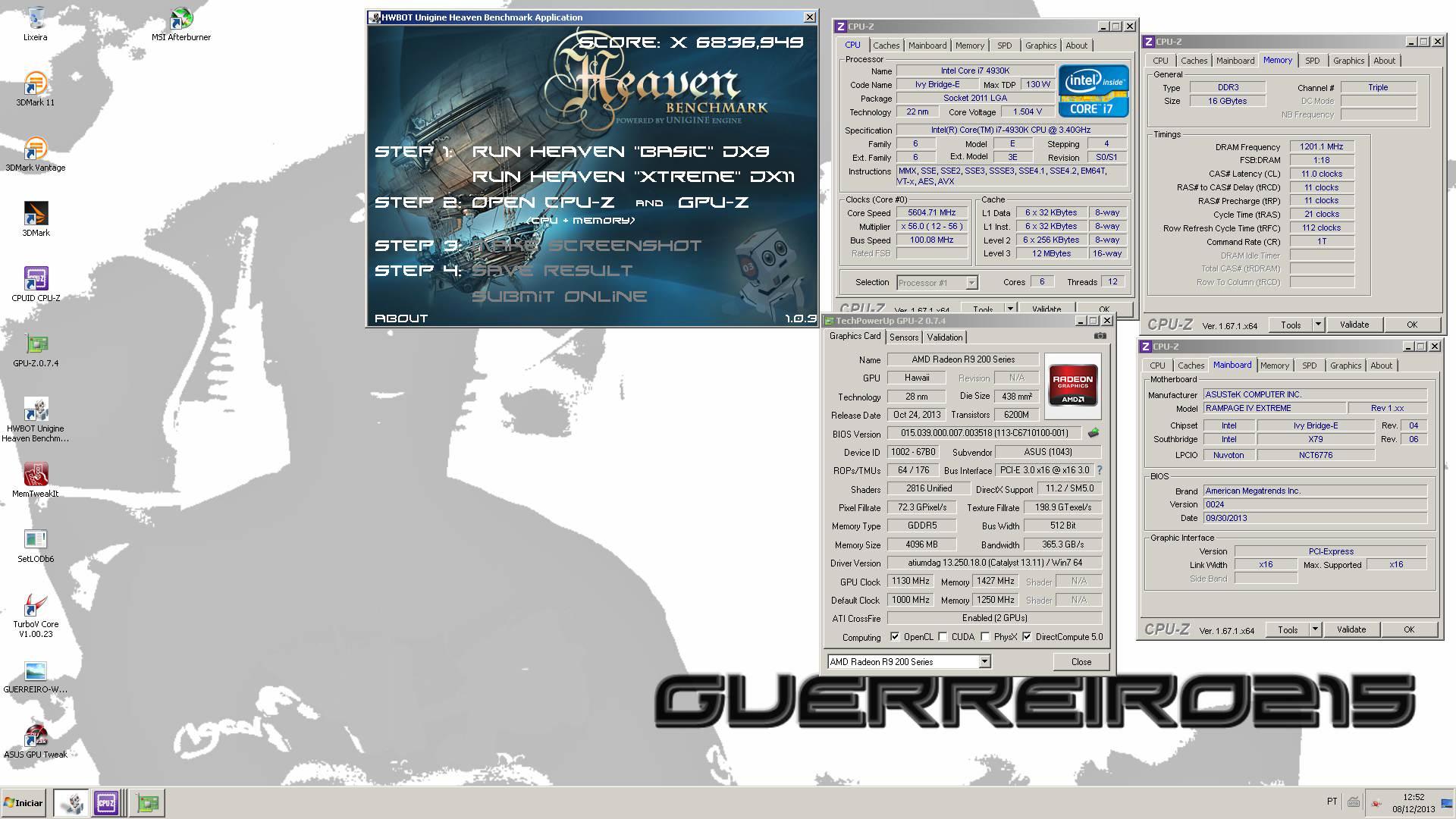Open the CPUID CPU-Z desktop shortcut

point(36,285)
